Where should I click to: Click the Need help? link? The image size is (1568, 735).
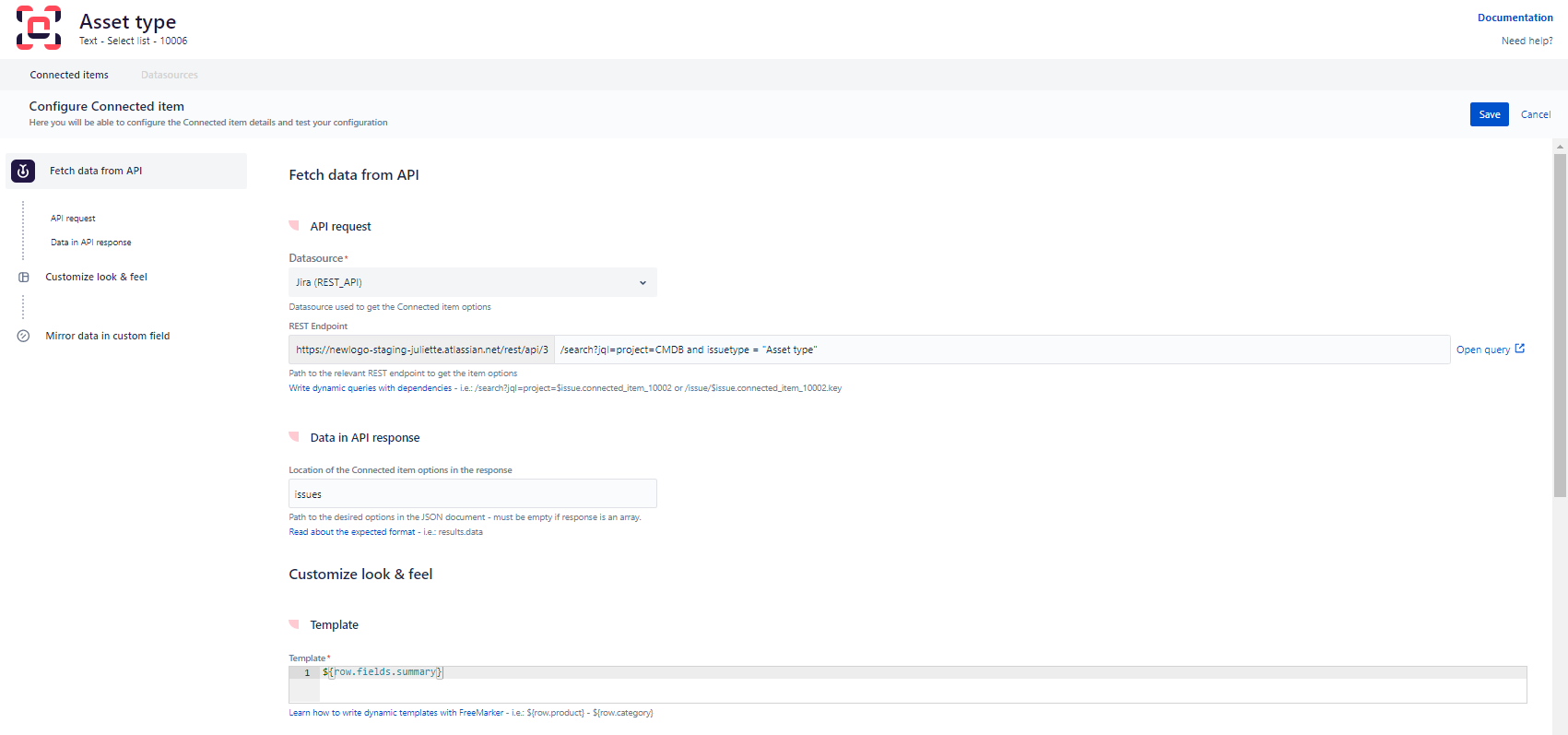coord(1527,41)
